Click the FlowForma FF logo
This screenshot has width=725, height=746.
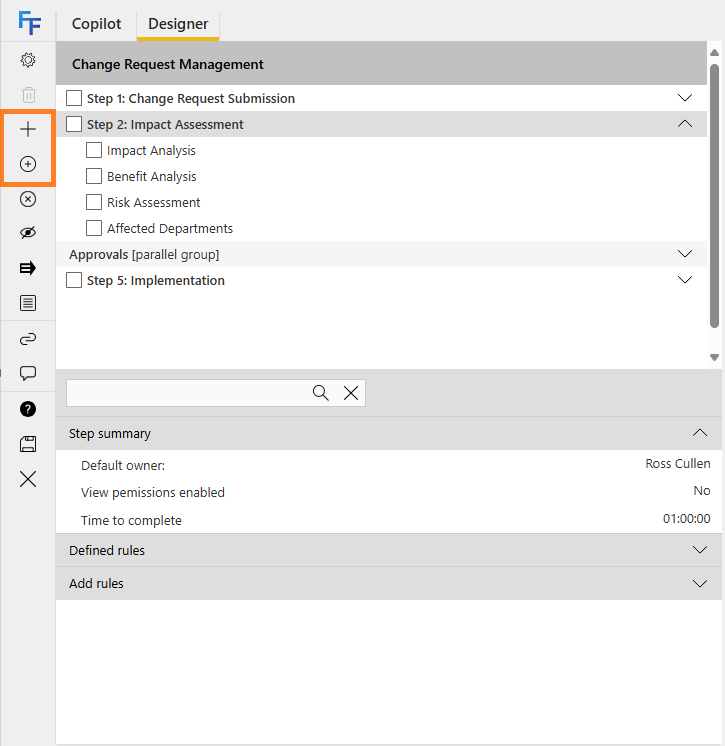(29, 23)
